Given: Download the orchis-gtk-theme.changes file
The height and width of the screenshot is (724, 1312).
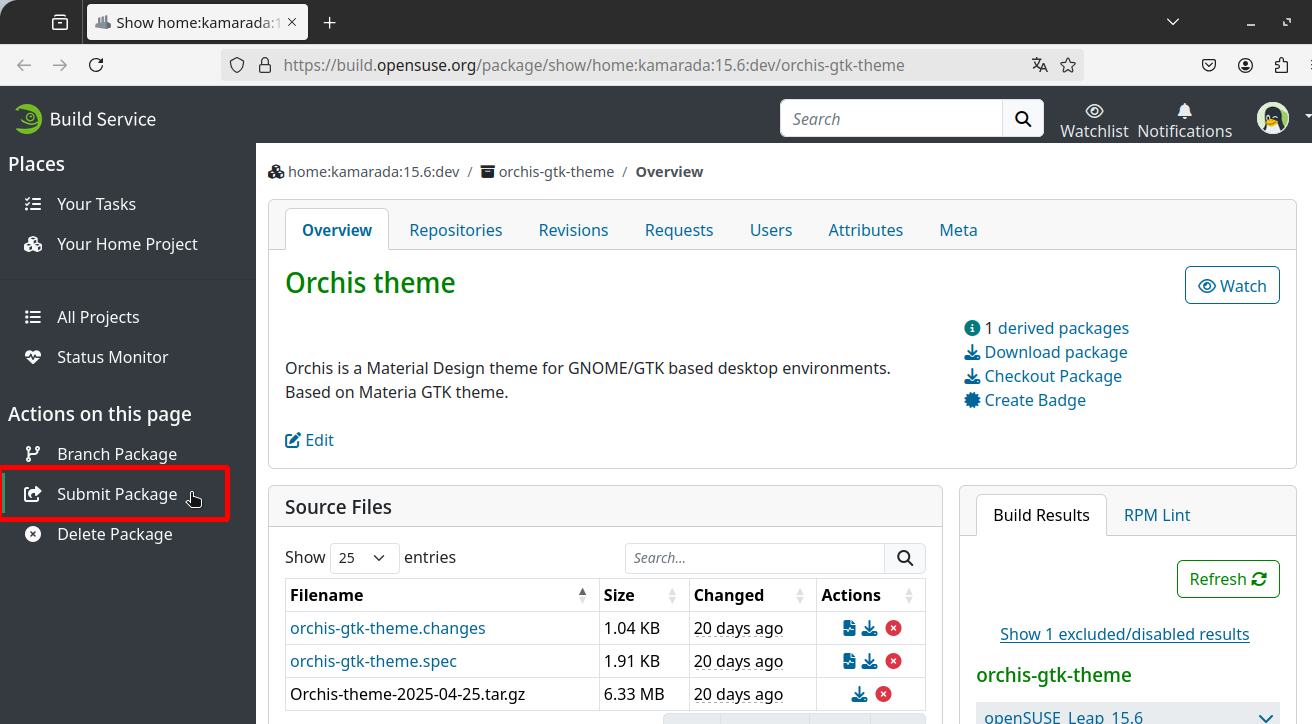Looking at the screenshot, I should click(x=869, y=628).
